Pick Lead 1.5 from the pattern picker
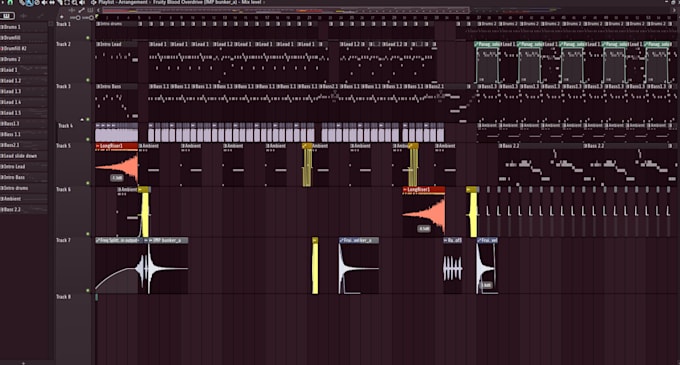Viewport: 680px width, 365px height. (23, 113)
